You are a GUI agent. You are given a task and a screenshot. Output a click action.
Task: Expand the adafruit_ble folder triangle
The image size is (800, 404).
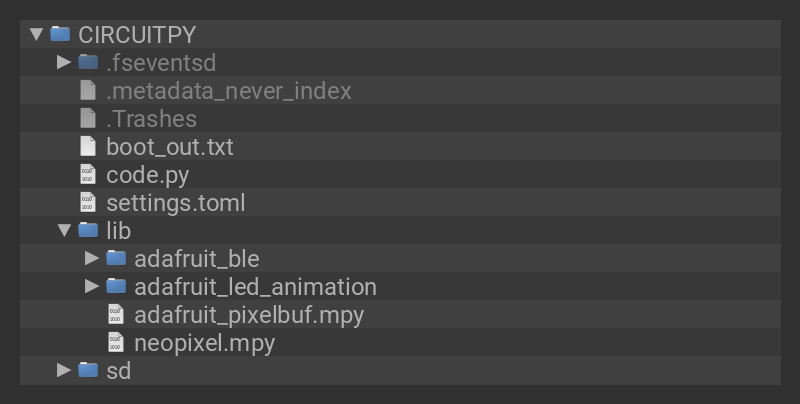coord(92,258)
